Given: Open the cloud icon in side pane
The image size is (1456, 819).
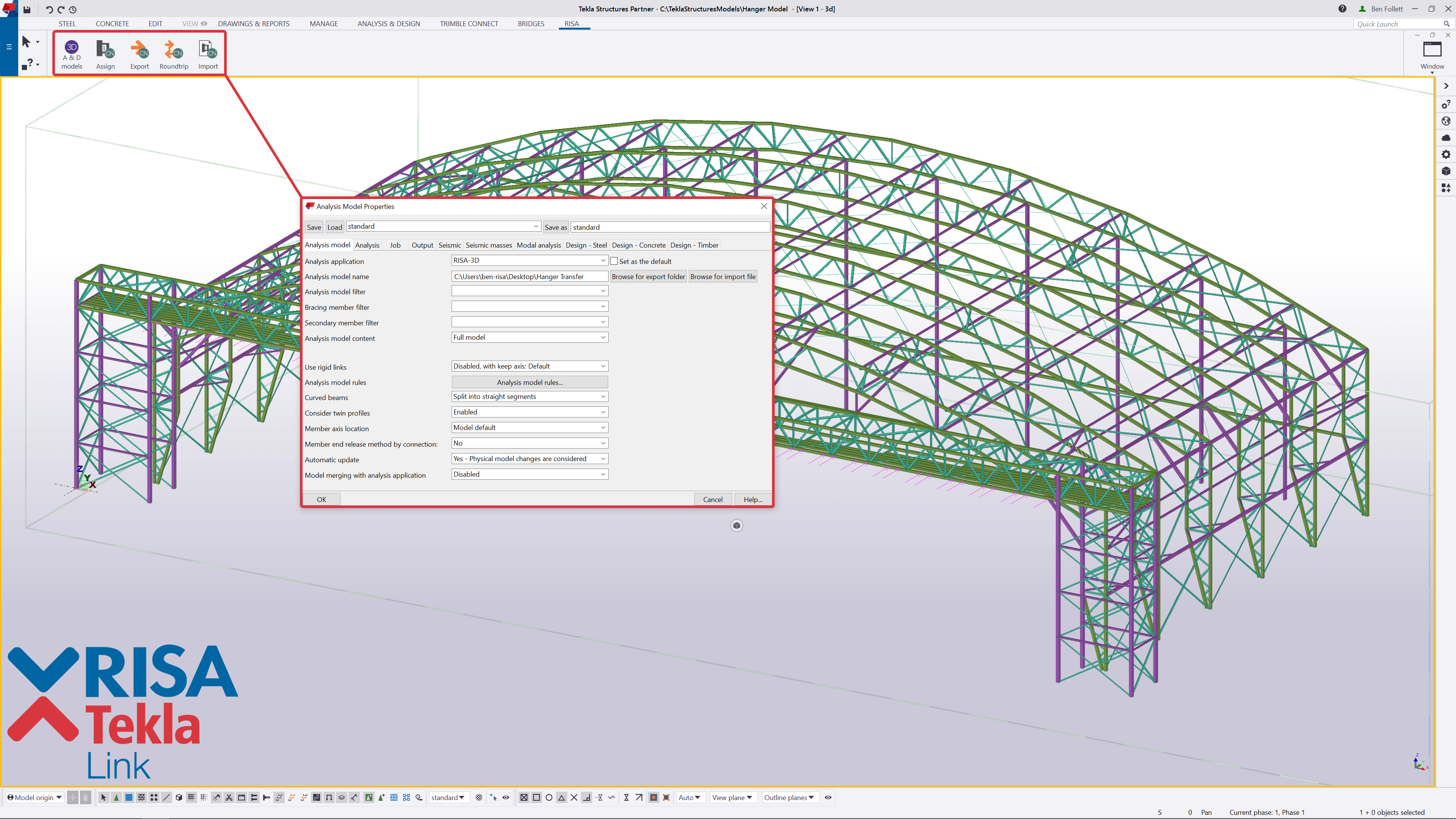Looking at the screenshot, I should (x=1446, y=137).
